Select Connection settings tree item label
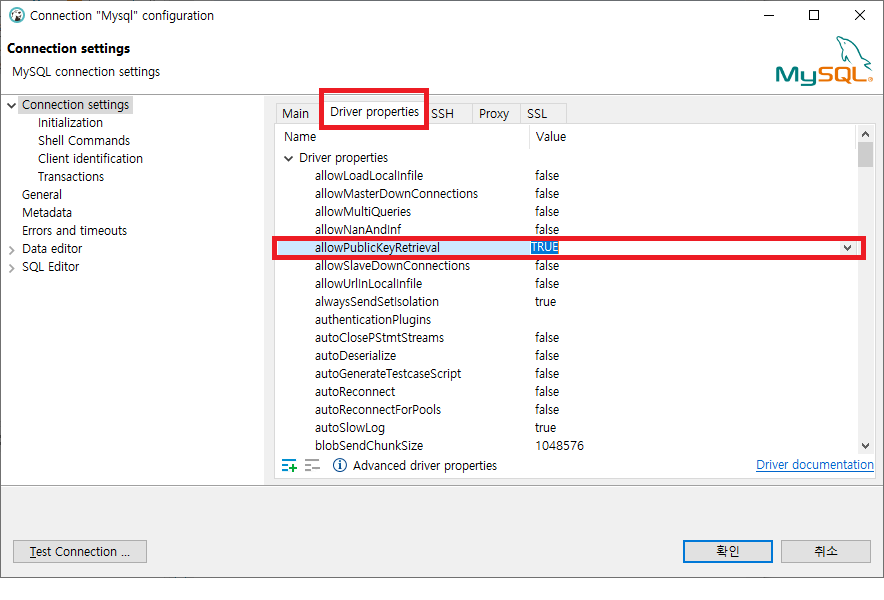884x600 pixels. (x=76, y=105)
